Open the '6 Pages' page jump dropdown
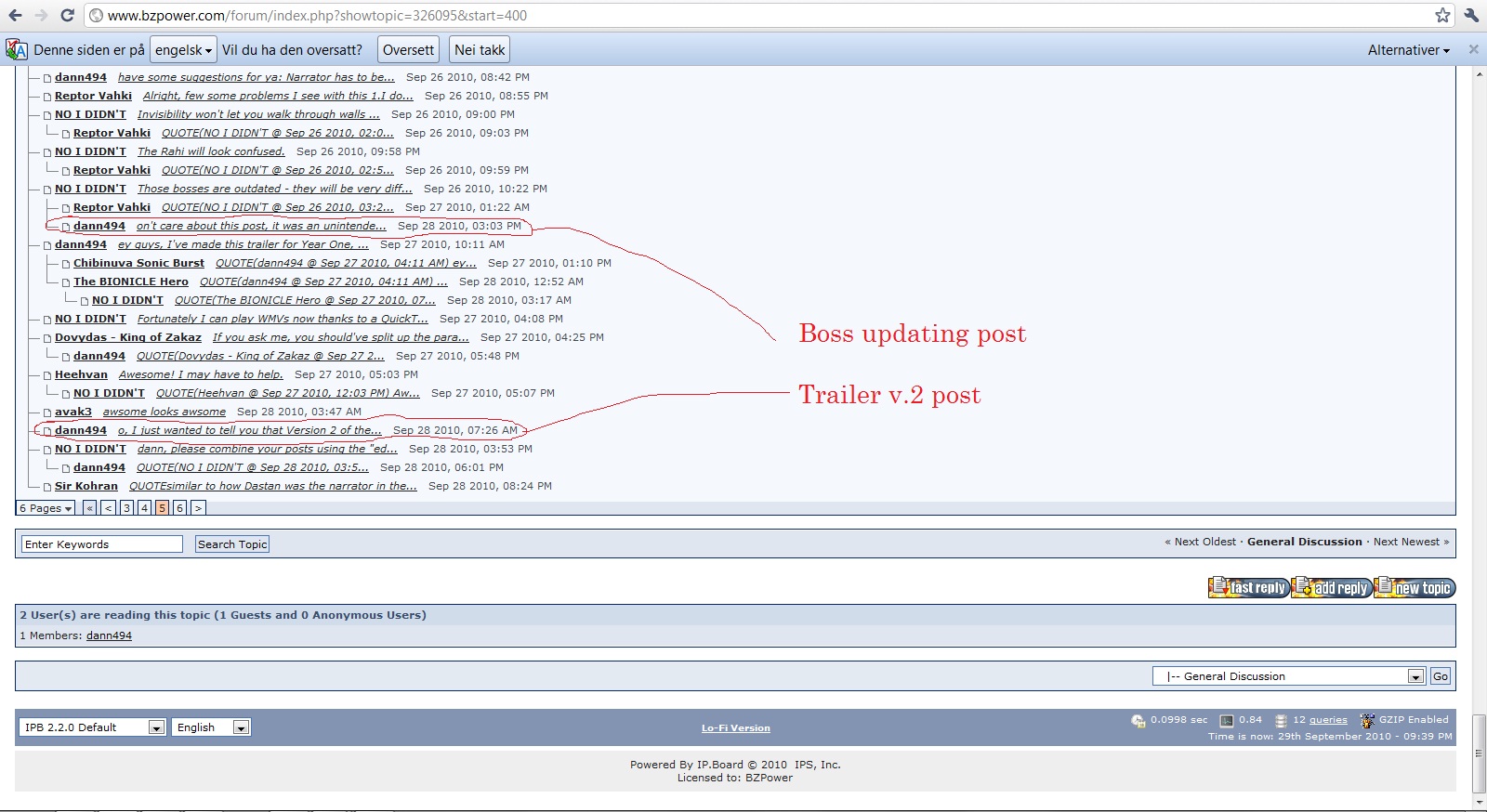Image resolution: width=1487 pixels, height=812 pixels. [x=46, y=508]
